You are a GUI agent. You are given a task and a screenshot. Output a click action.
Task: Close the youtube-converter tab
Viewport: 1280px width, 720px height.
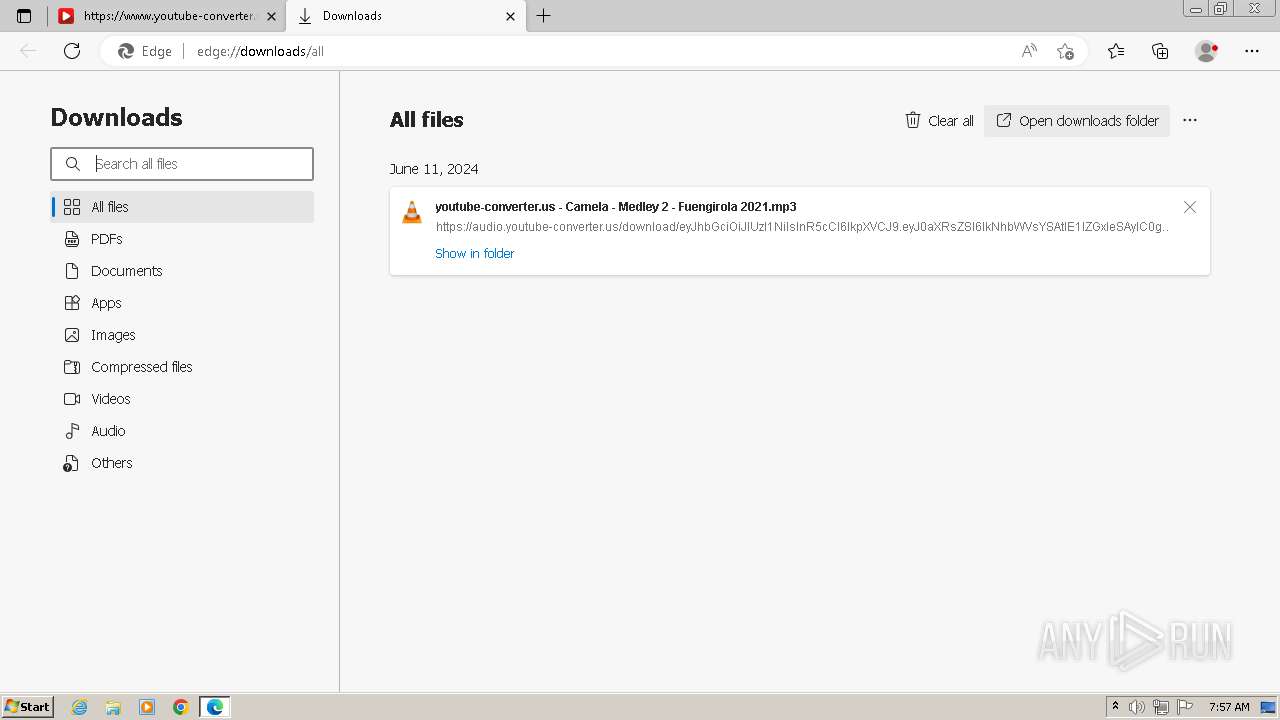tap(271, 16)
